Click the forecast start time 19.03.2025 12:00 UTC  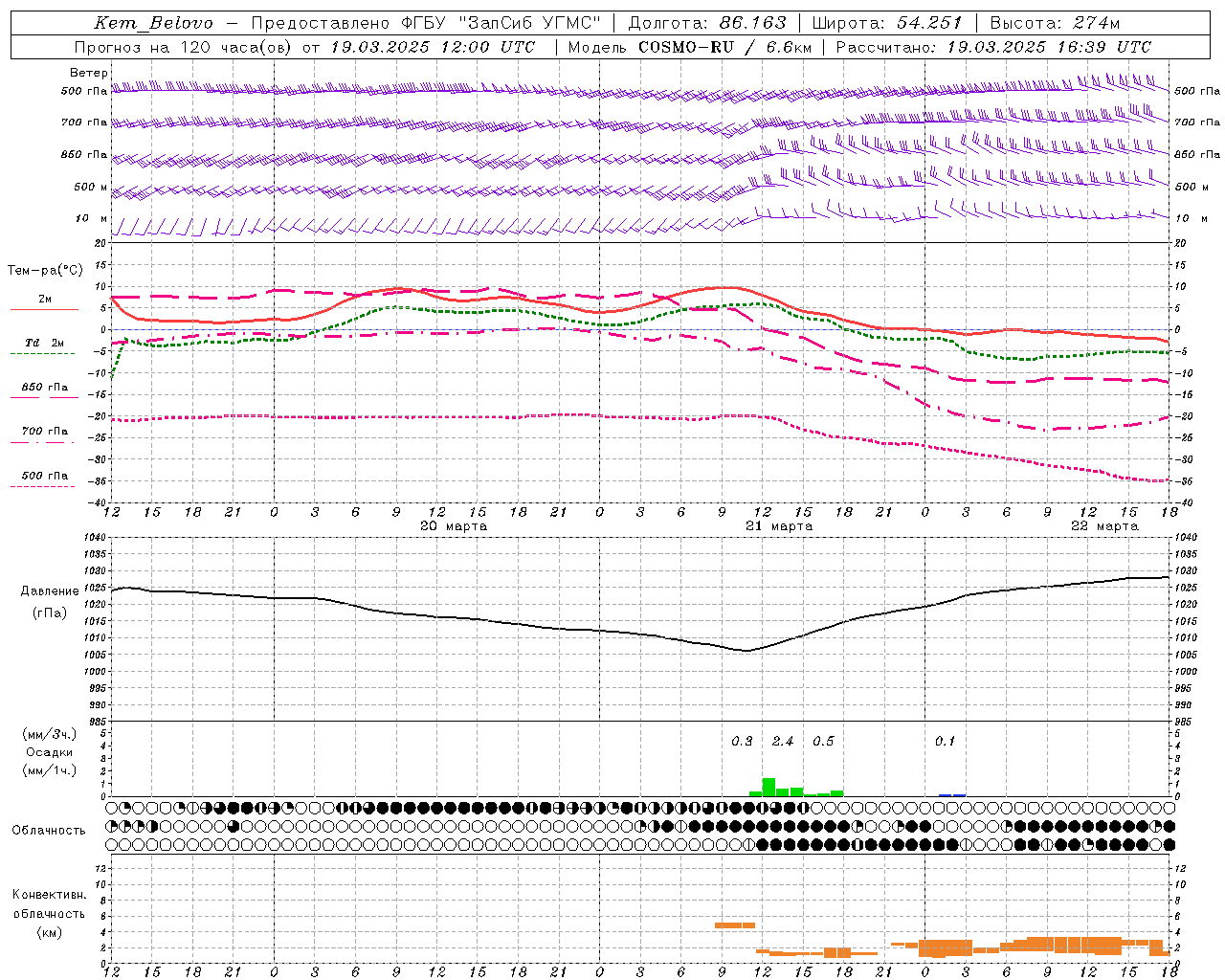433,47
